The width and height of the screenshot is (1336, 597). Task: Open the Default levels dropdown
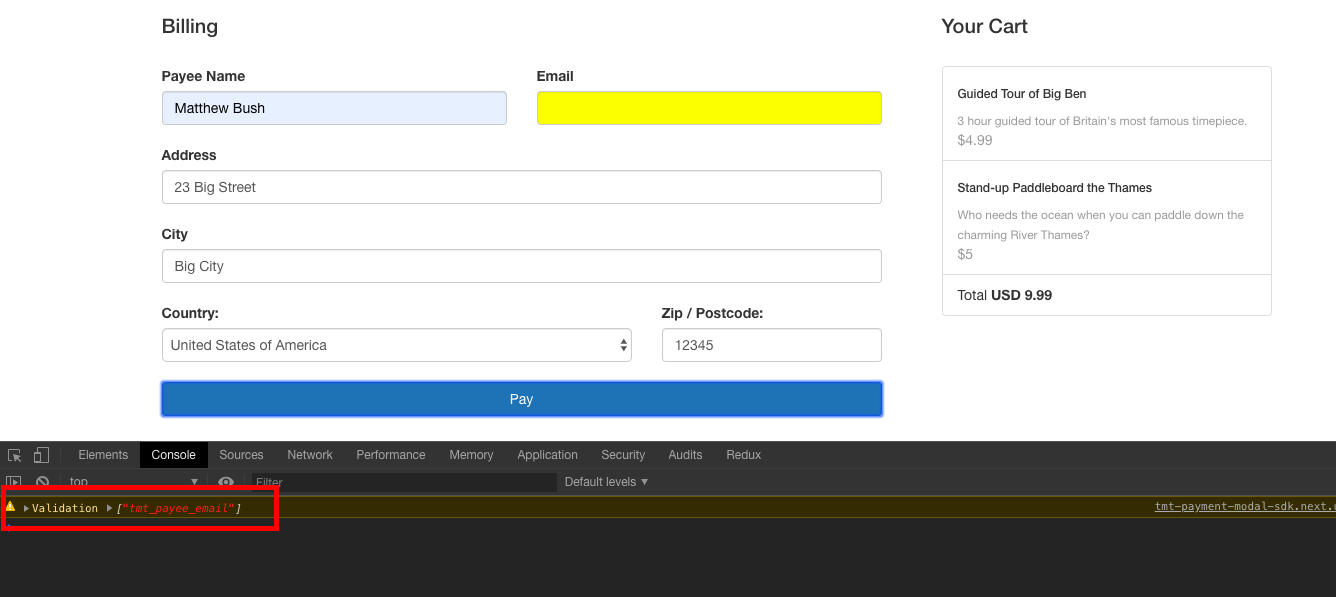click(x=606, y=482)
